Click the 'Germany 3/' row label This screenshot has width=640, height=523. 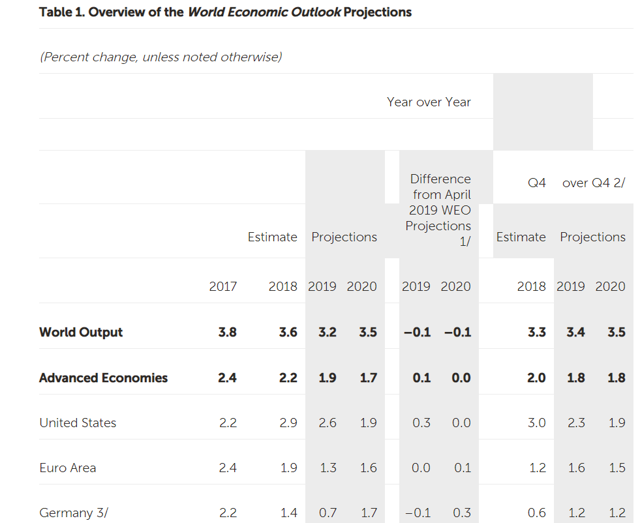[74, 513]
